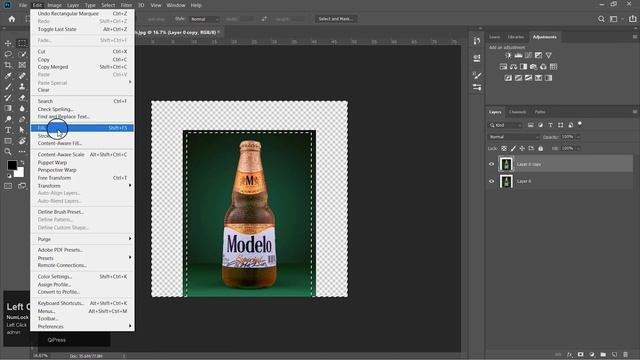The height and width of the screenshot is (360, 640).
Task: Select the Blur tool
Action: pos(22,108)
